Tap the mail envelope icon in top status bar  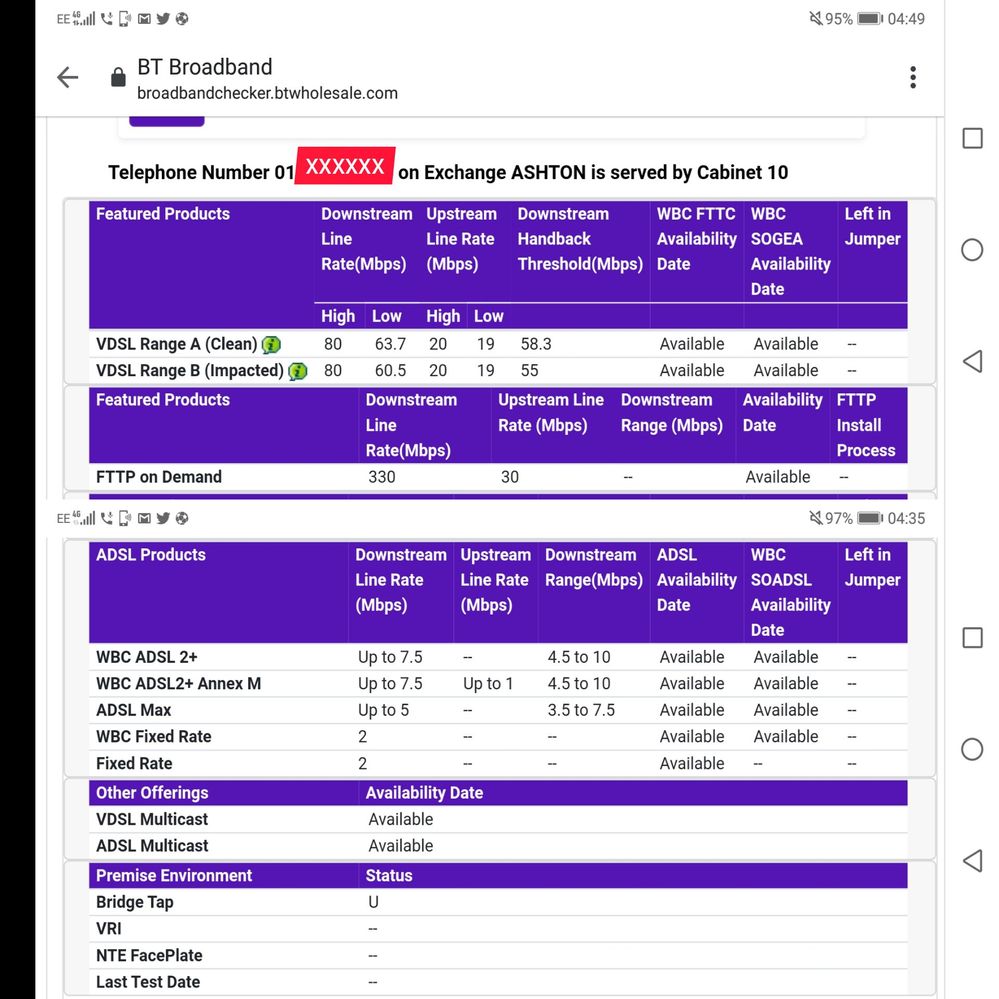click(144, 18)
